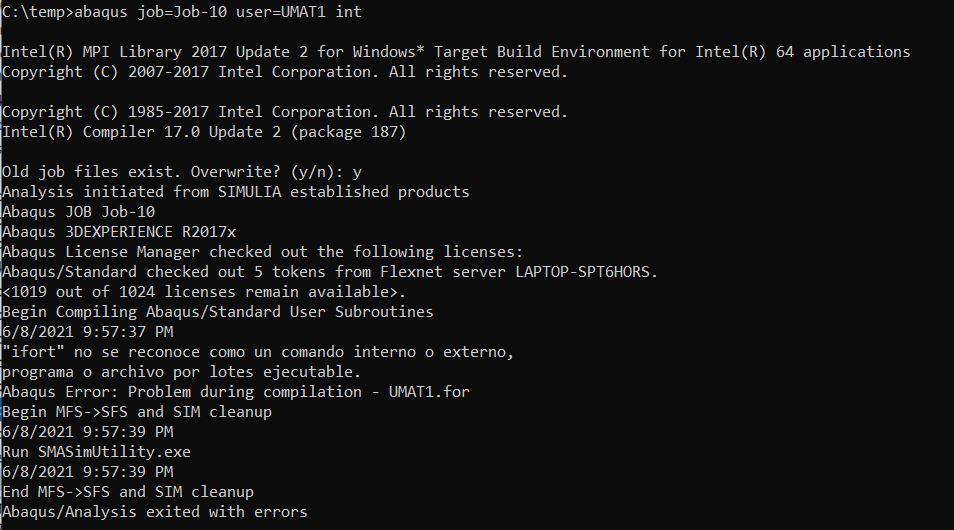Click the 'Run SMASimUtility.exe' line
954x530 pixels.
point(96,452)
